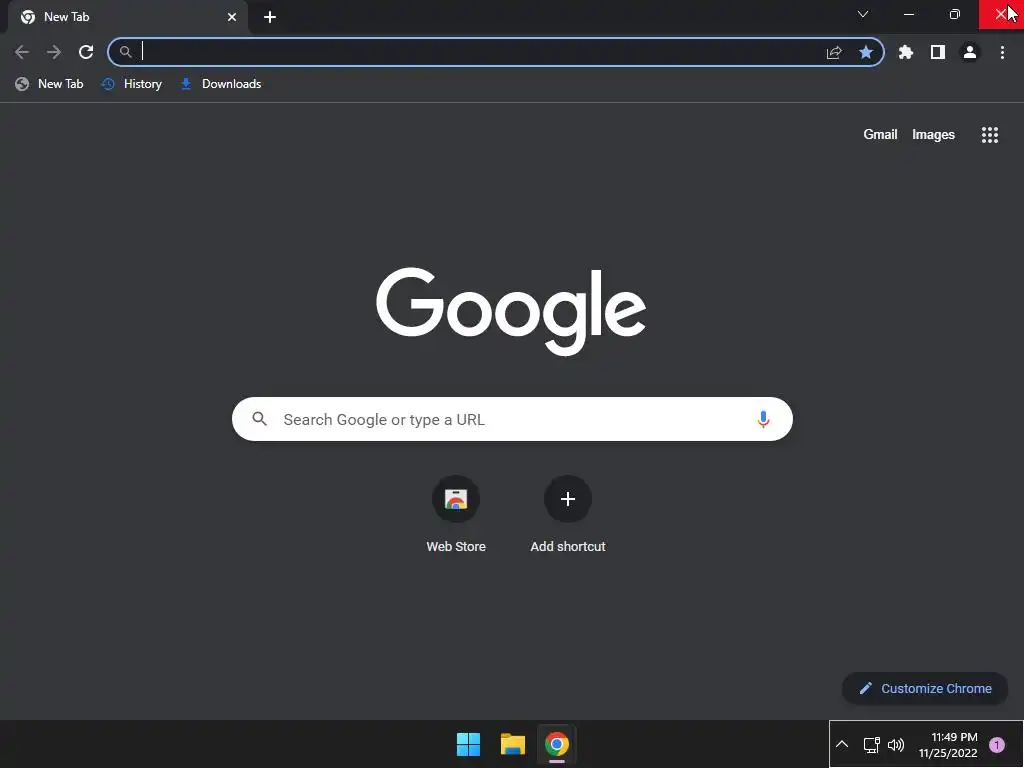This screenshot has height=768, width=1024.
Task: Add a new shortcut tile
Action: point(568,515)
